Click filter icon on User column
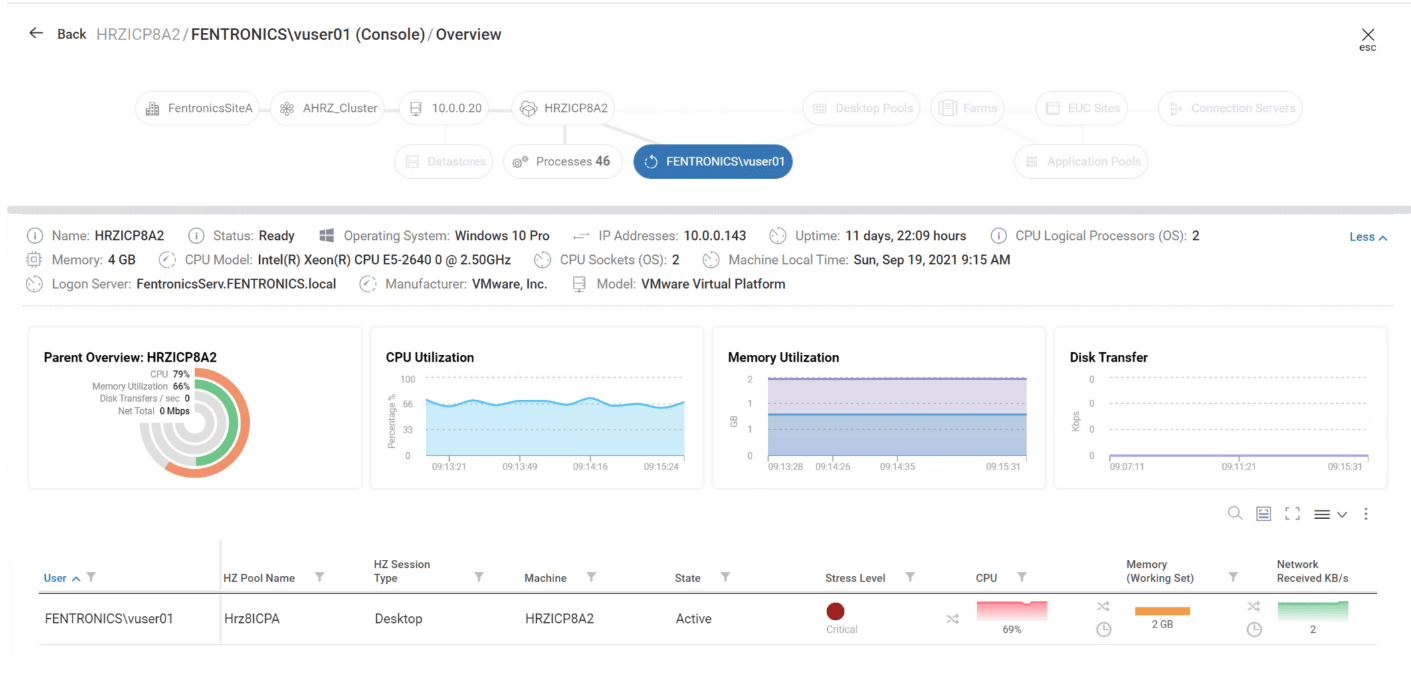The image size is (1411, 673). point(91,577)
